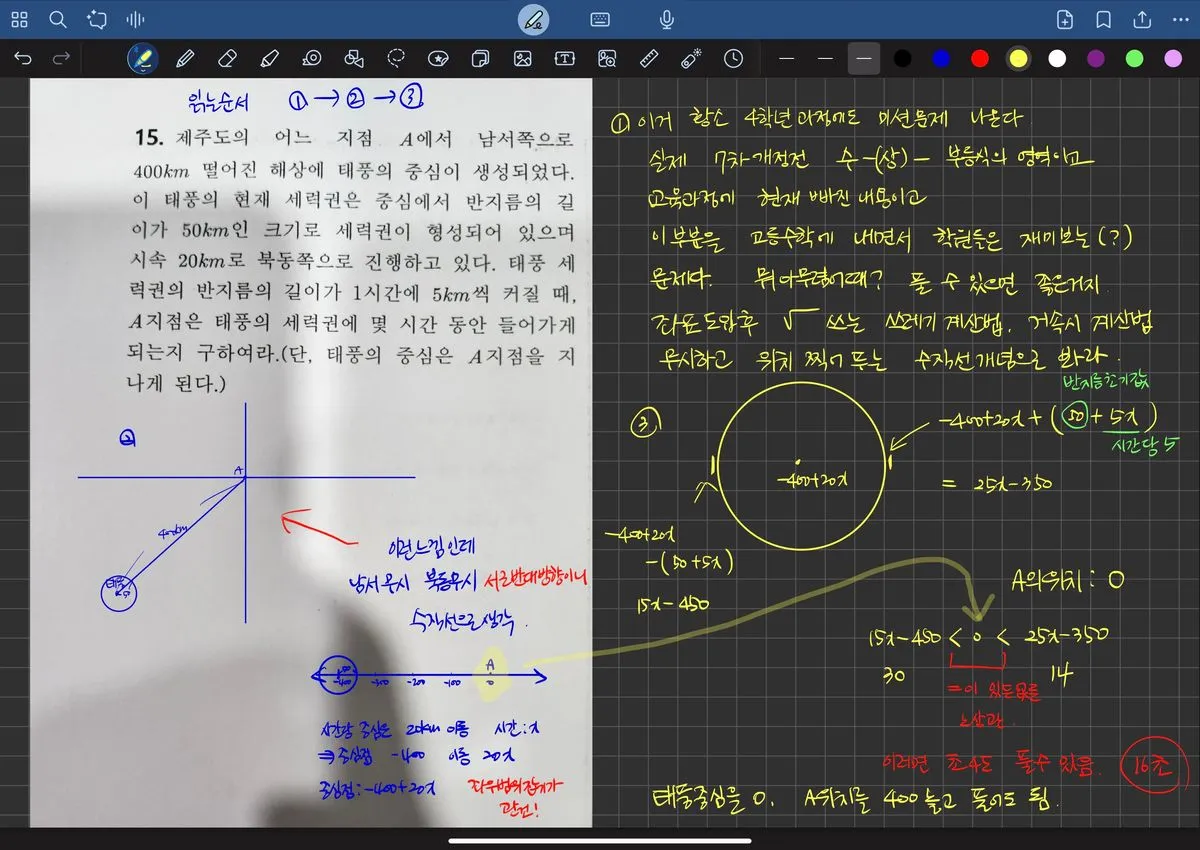Expand the share and export menu

point(1142,19)
